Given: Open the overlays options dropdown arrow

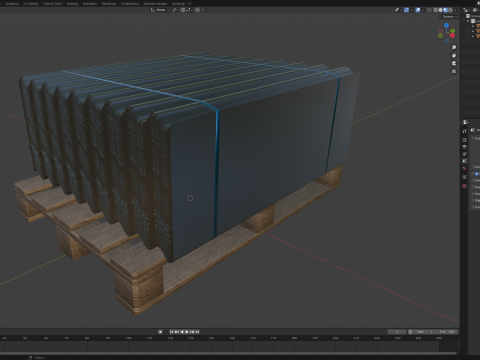Looking at the screenshot, I should (x=423, y=10).
